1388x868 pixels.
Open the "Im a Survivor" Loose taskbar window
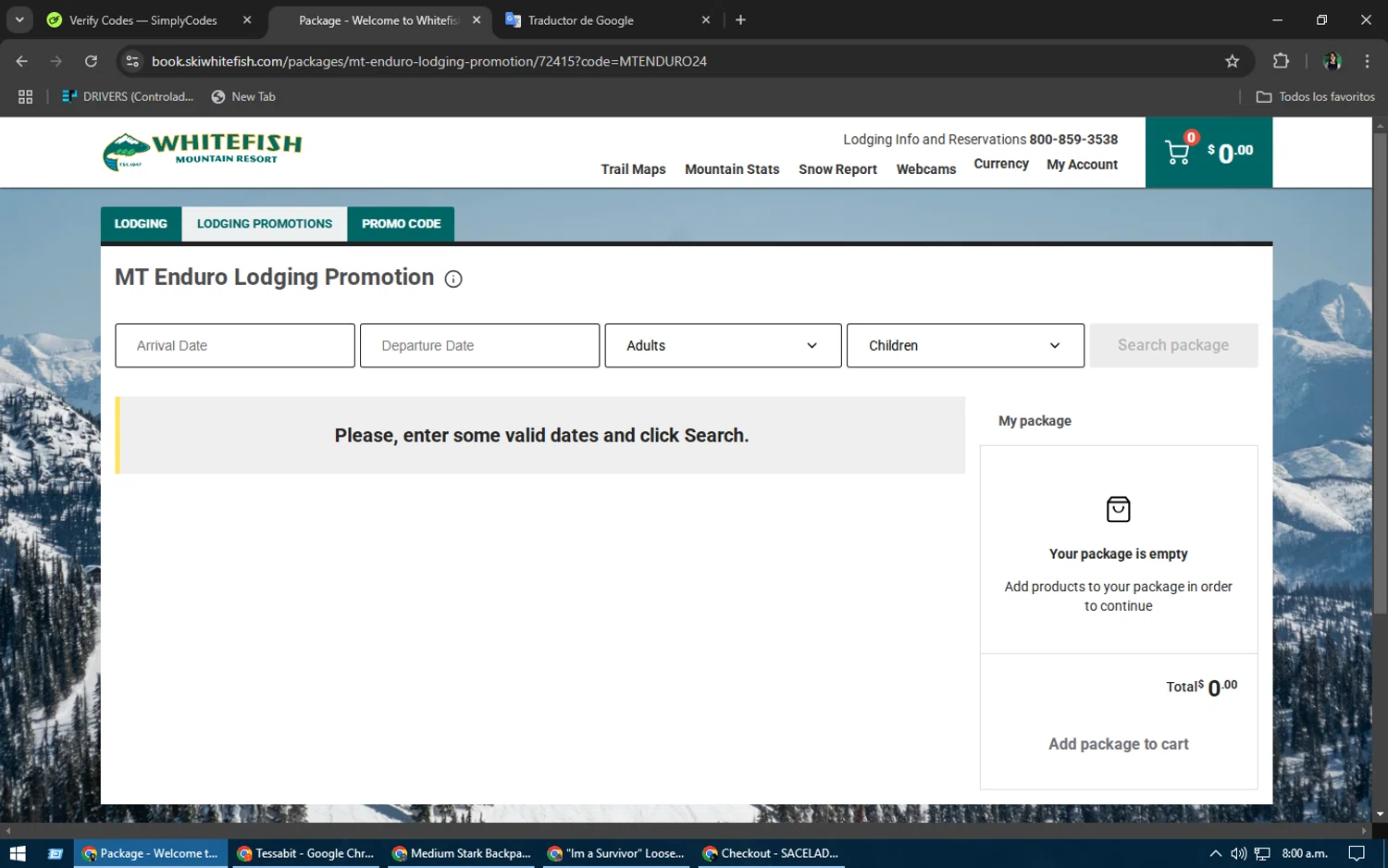point(616,853)
